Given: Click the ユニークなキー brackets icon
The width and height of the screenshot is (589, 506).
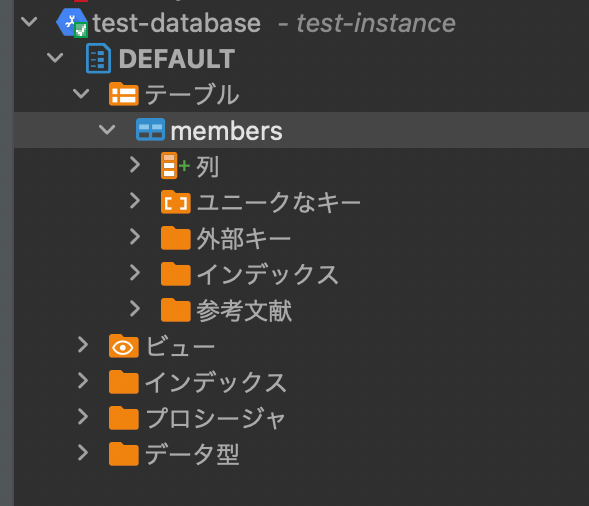Looking at the screenshot, I should coord(175,202).
